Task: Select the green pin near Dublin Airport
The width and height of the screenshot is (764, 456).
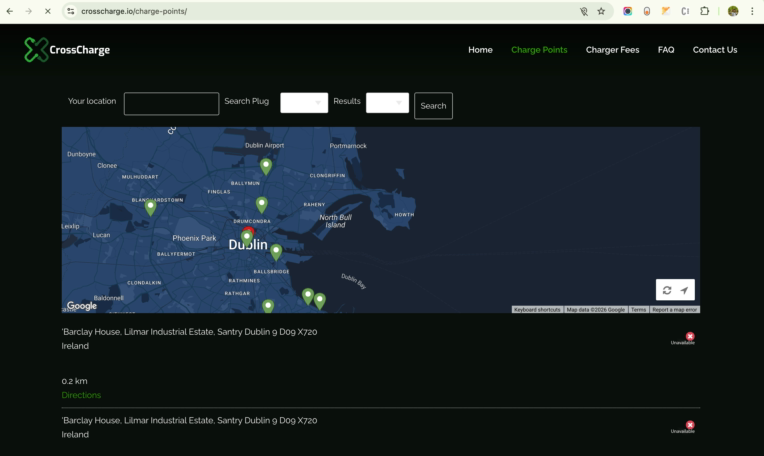Action: [x=266, y=166]
